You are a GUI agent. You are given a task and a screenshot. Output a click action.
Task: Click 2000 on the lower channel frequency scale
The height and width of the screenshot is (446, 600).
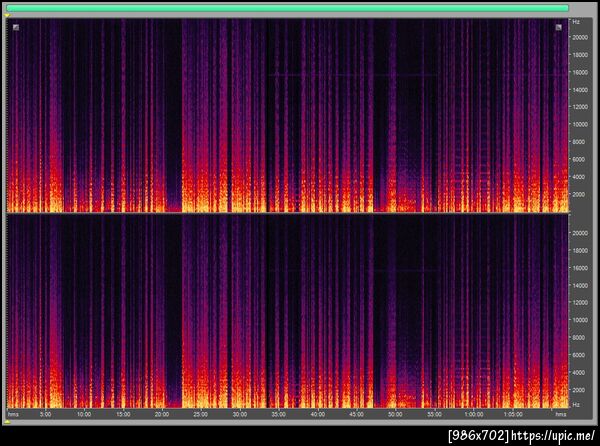580,390
